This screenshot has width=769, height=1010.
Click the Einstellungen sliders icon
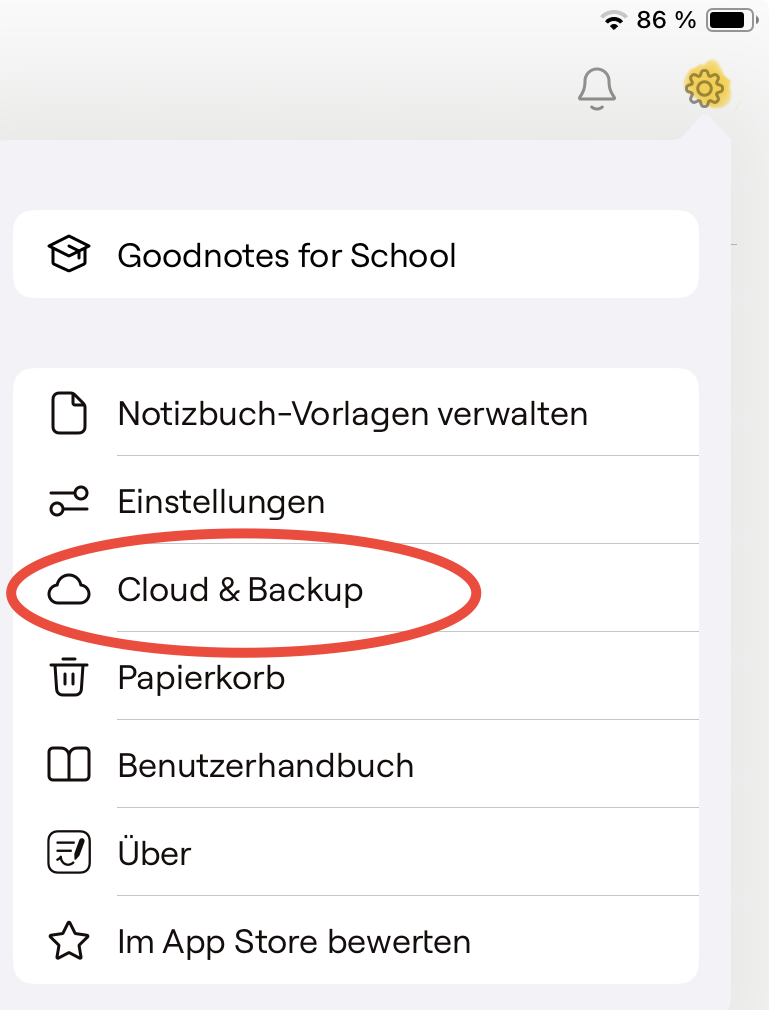(69, 501)
